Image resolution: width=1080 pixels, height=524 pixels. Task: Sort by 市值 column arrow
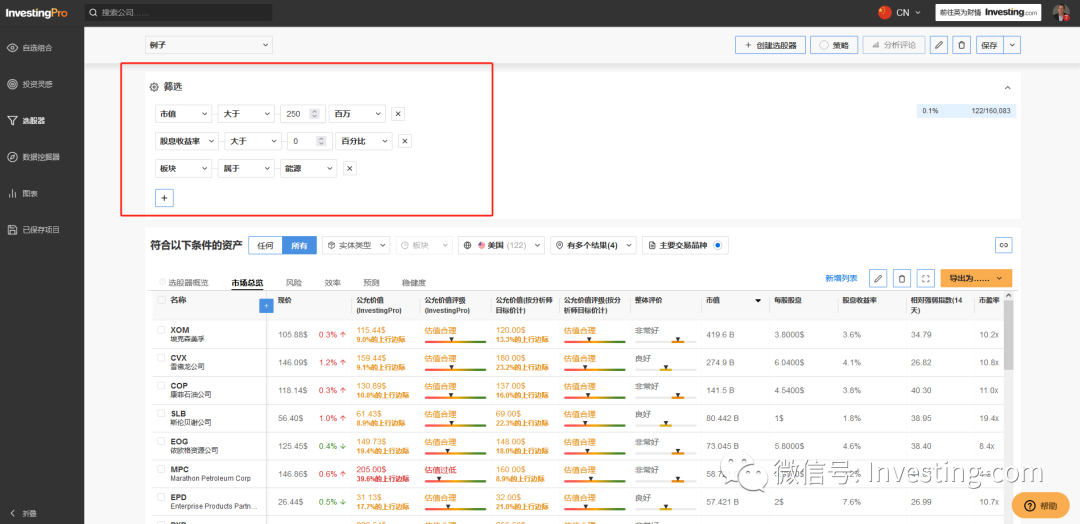click(758, 301)
